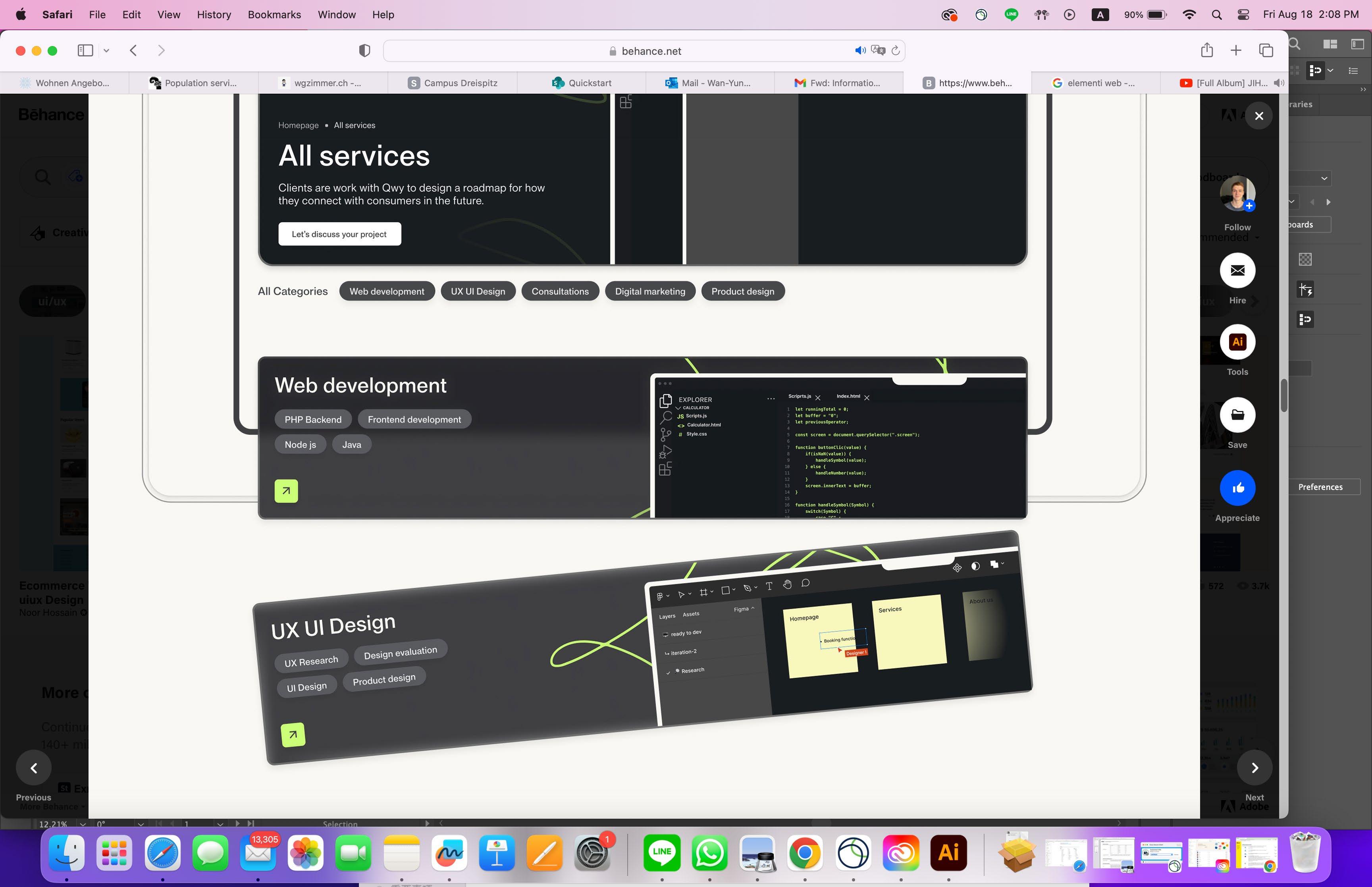Go to the Next project arrow

coord(1254,767)
